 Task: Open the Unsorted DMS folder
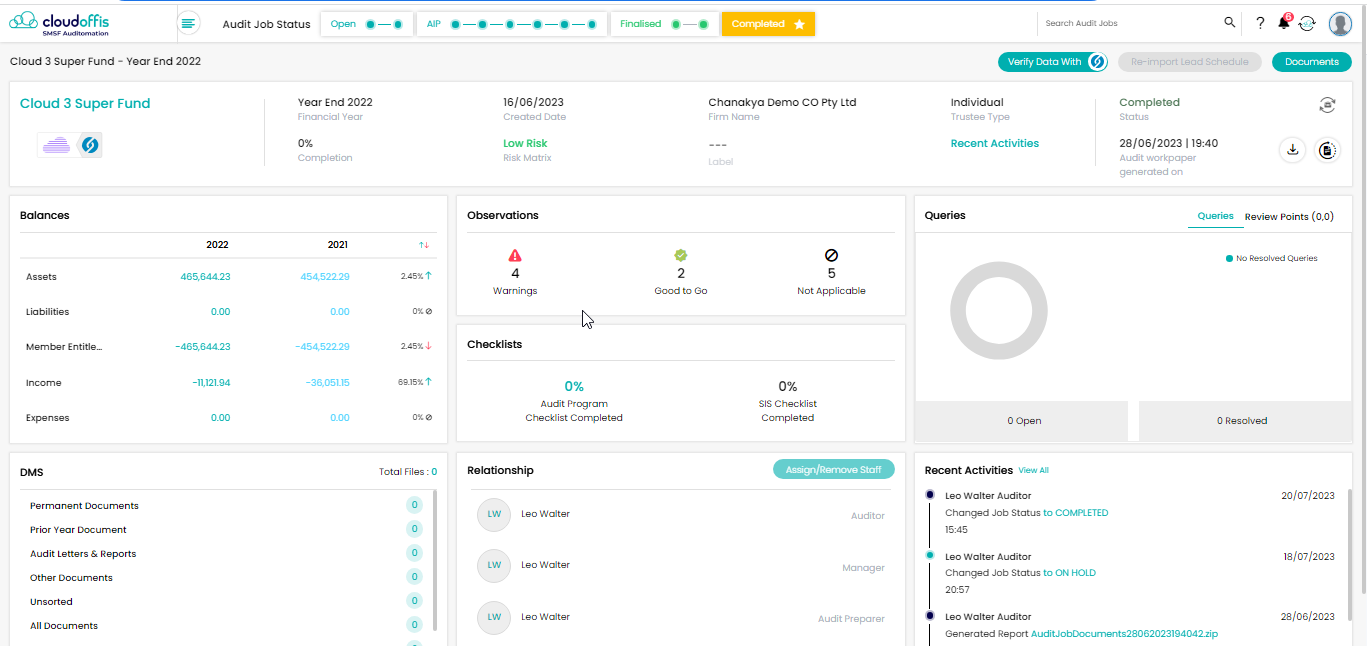pos(225,602)
